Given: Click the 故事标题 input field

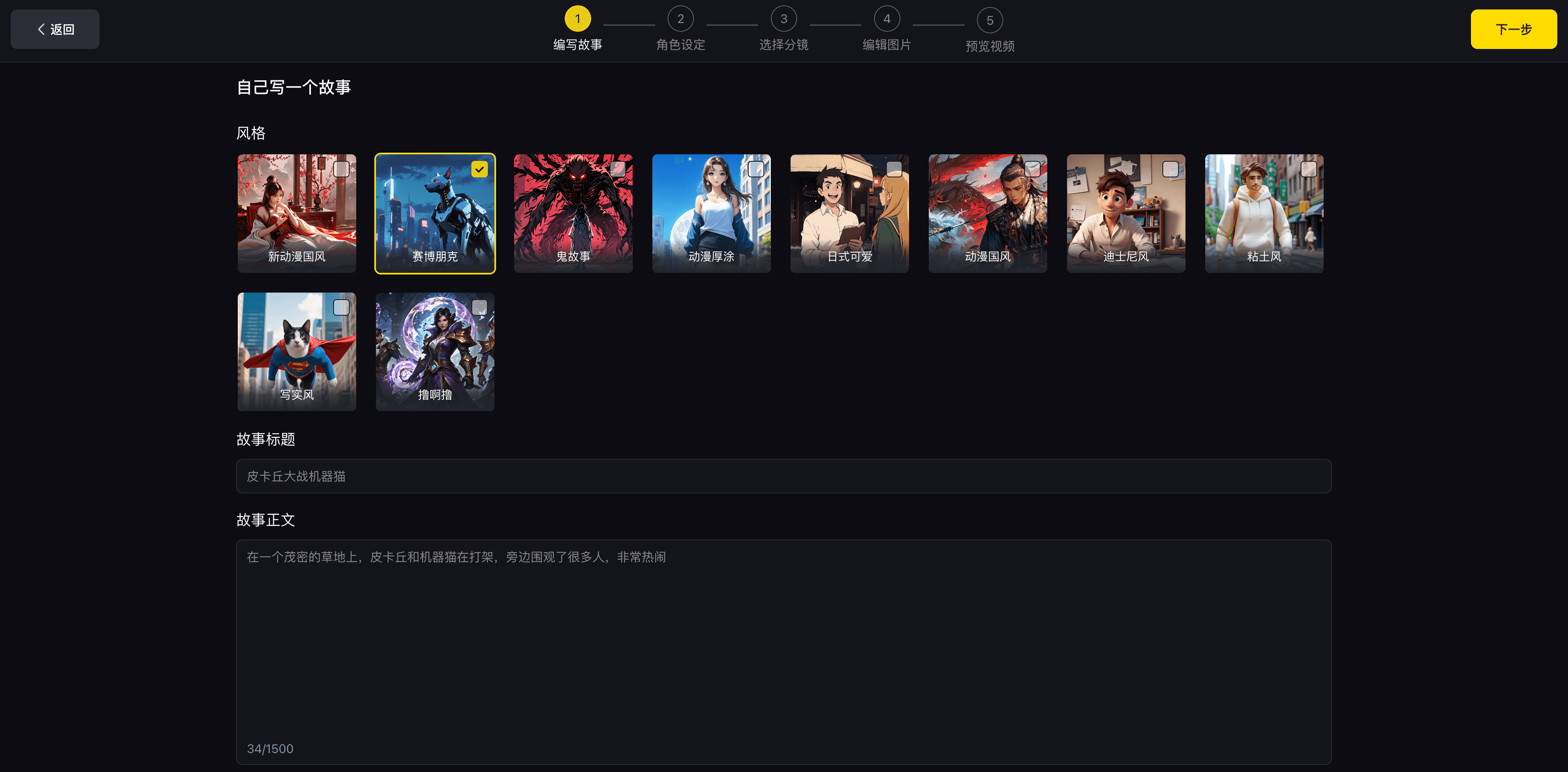Looking at the screenshot, I should pyautogui.click(x=784, y=476).
